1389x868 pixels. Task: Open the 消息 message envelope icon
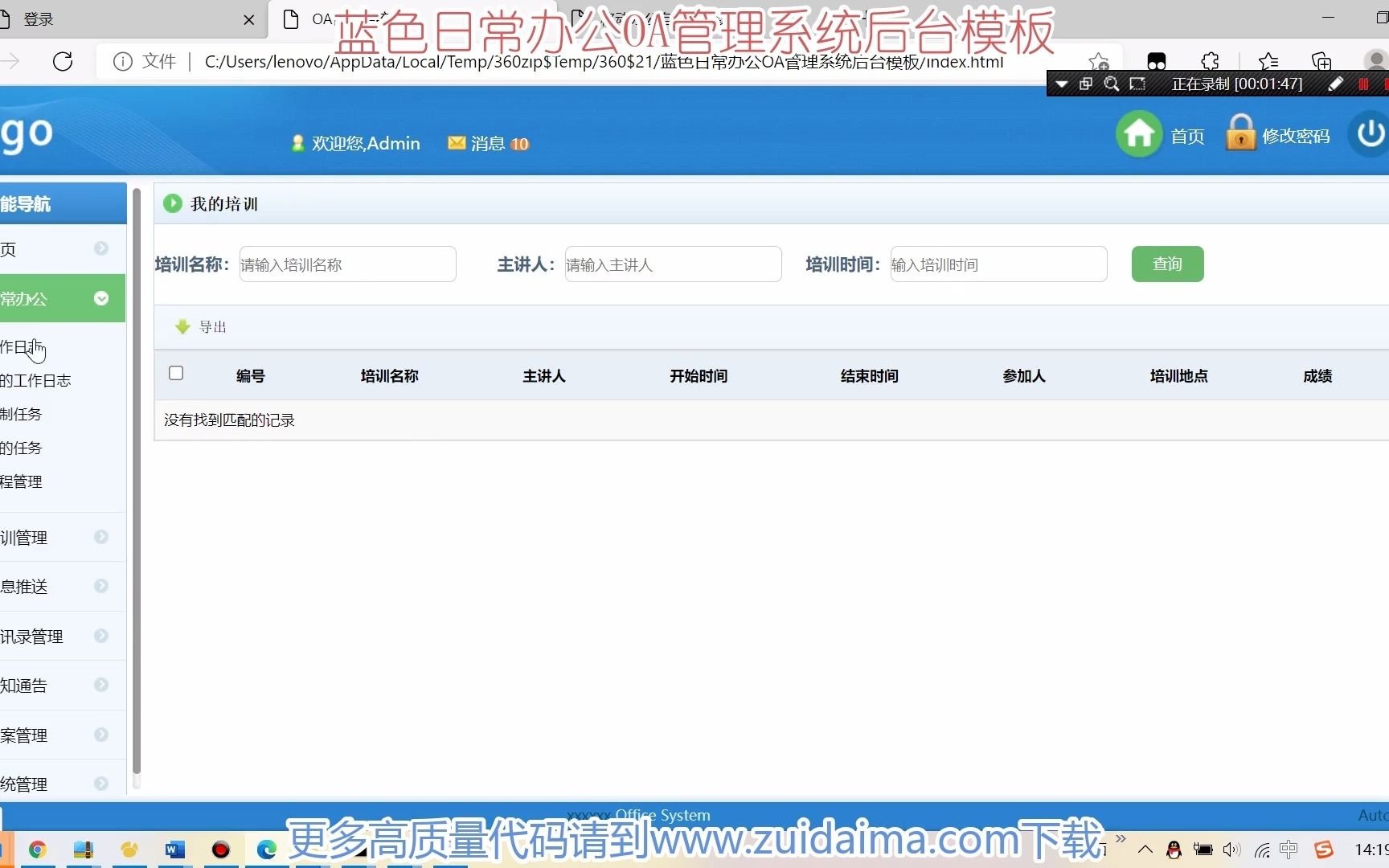456,142
